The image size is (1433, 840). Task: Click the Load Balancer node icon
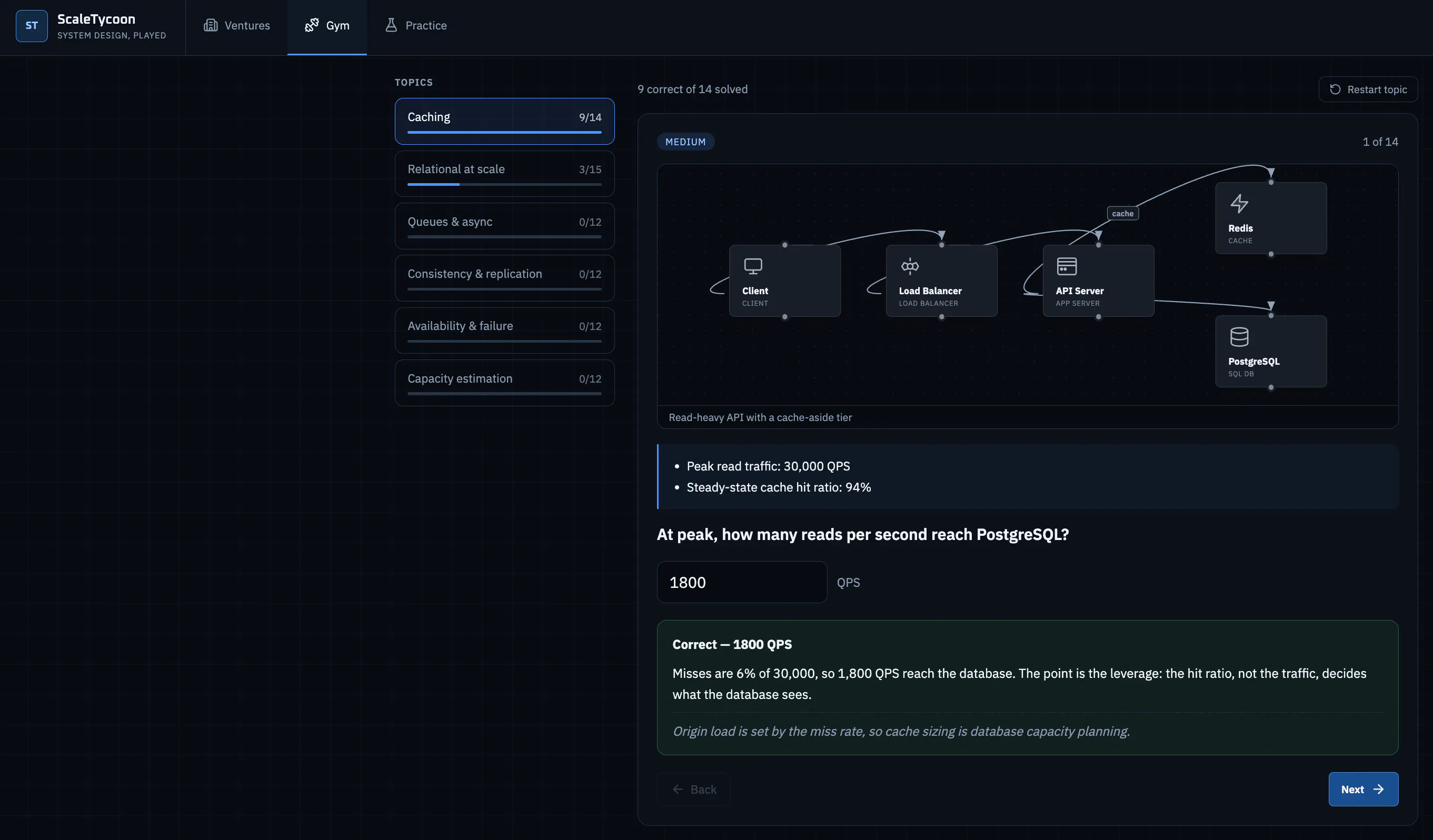(910, 266)
